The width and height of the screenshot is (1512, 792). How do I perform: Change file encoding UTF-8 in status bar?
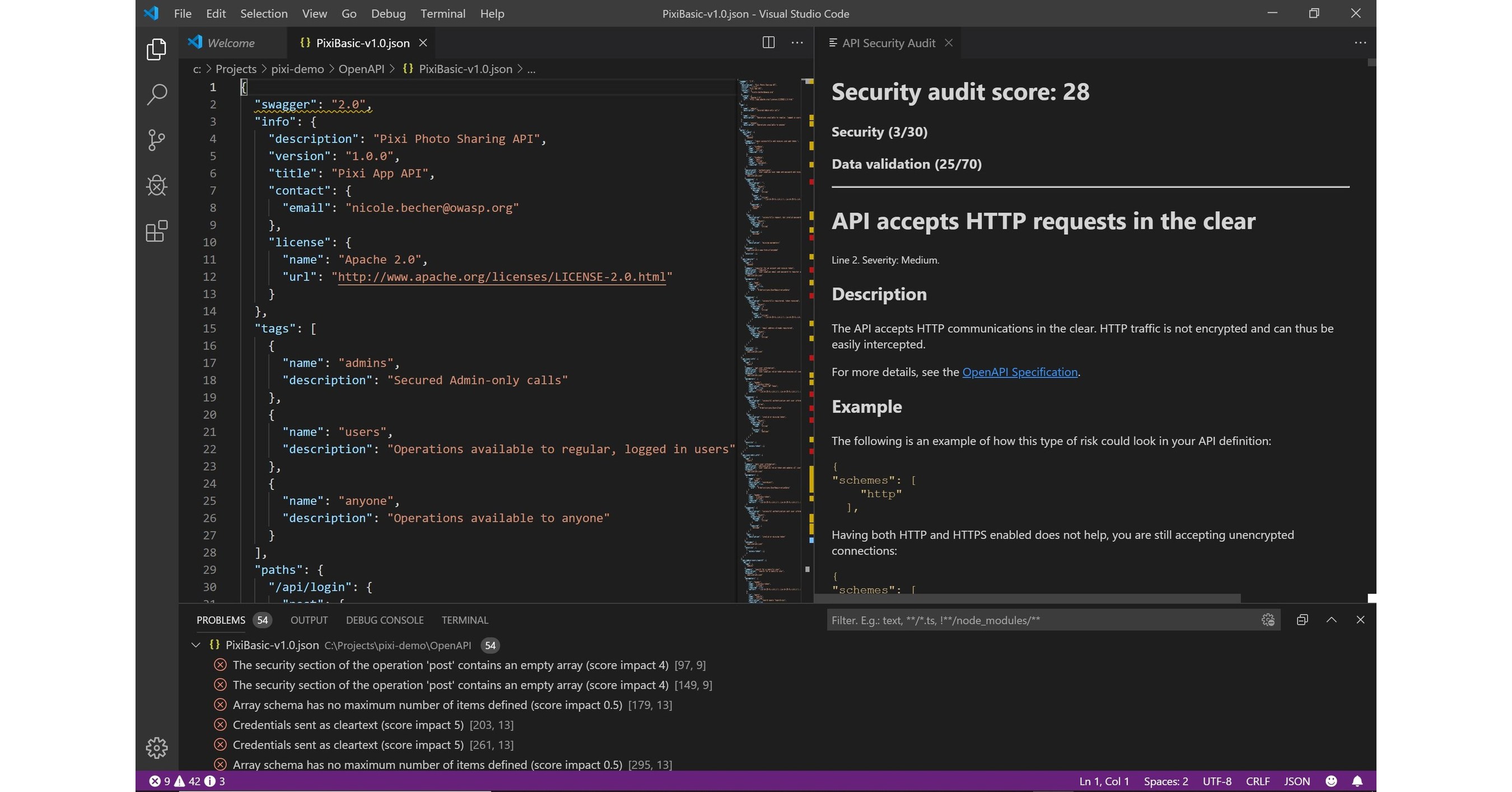1217,781
